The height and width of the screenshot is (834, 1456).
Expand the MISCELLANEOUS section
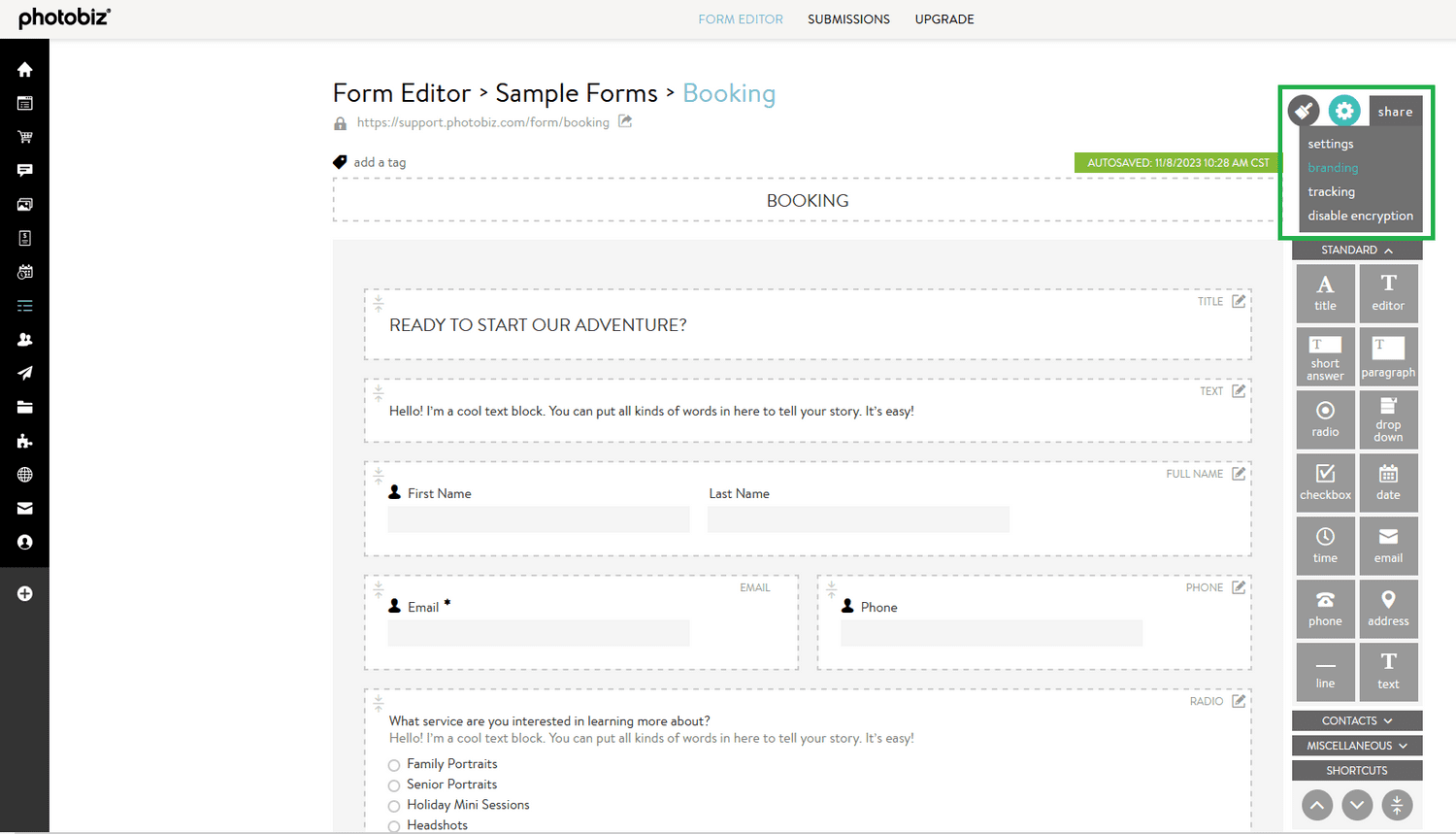(x=1356, y=745)
